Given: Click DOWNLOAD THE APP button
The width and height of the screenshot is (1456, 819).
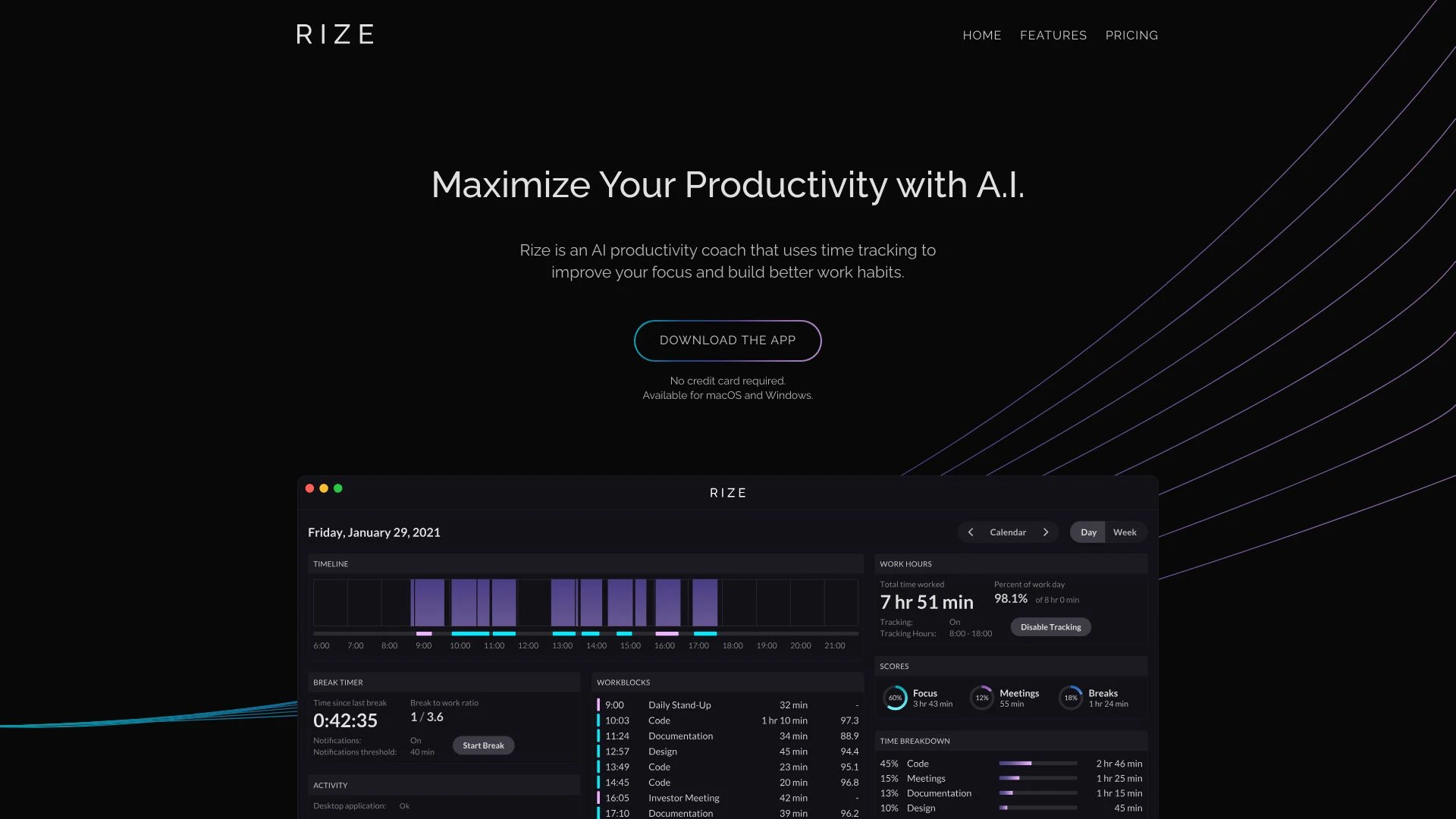Looking at the screenshot, I should tap(727, 340).
